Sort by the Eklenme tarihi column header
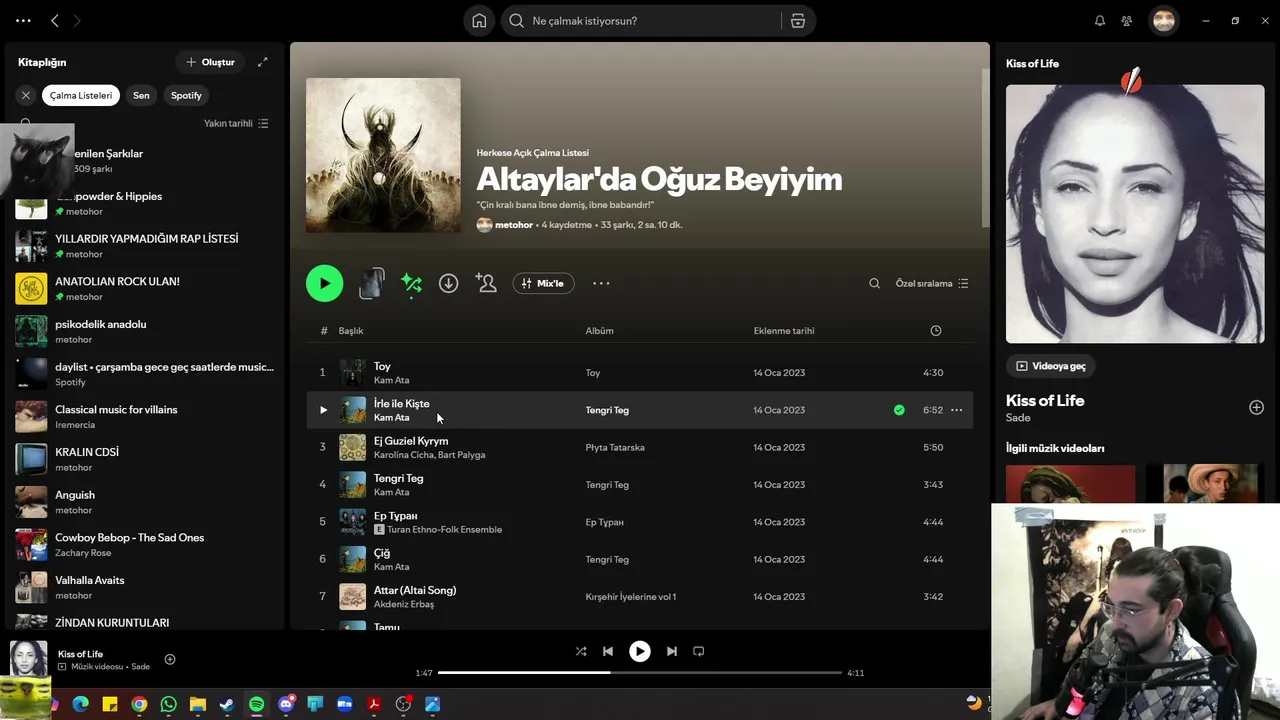The image size is (1280, 720). click(784, 331)
